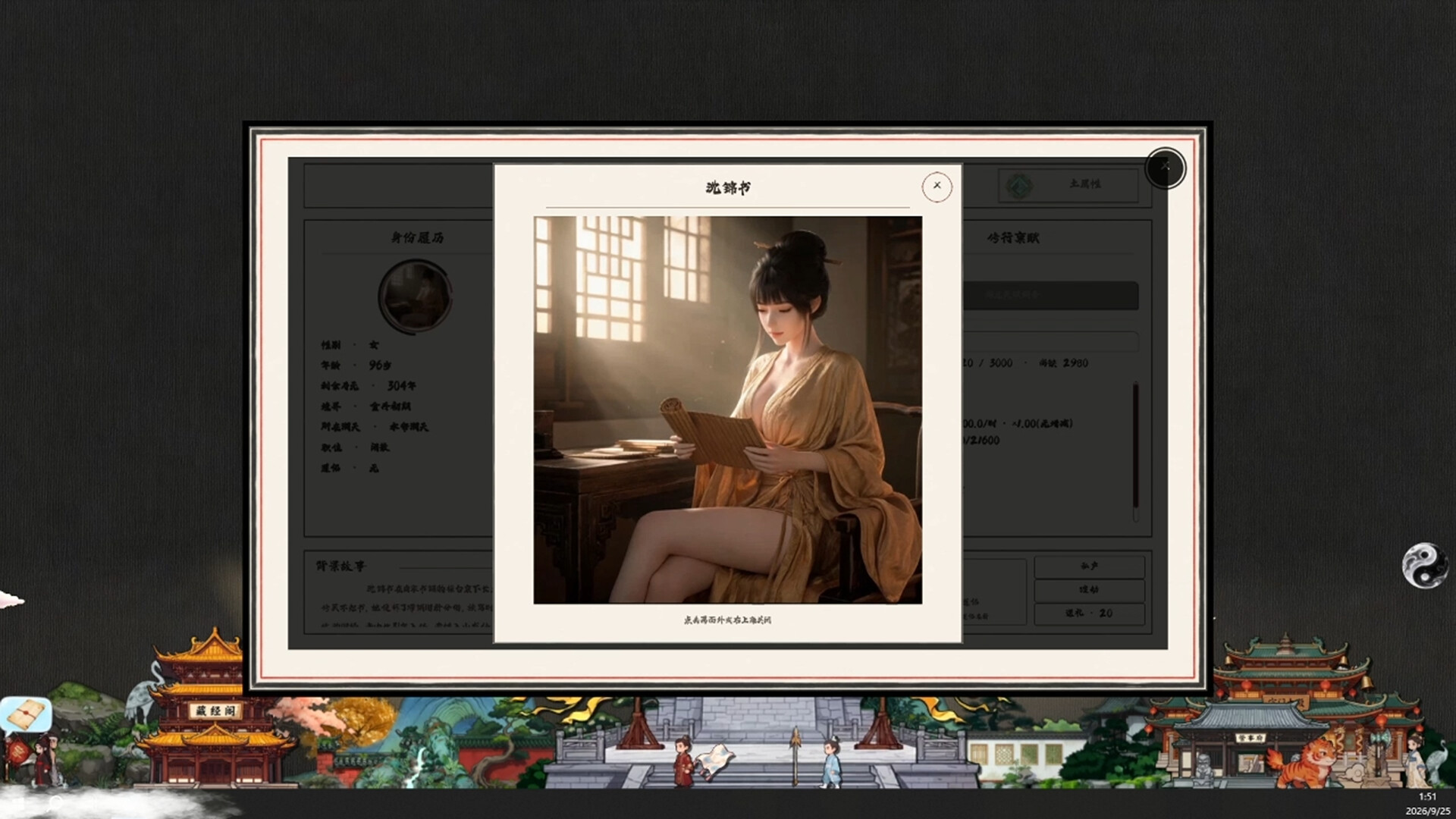Click the 304年 lifespan value

[x=401, y=386]
